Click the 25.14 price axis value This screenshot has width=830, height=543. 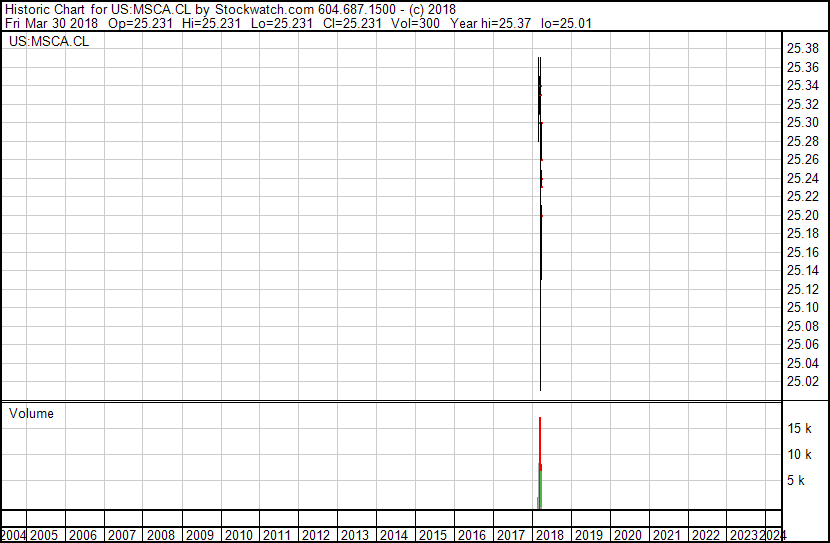(802, 270)
